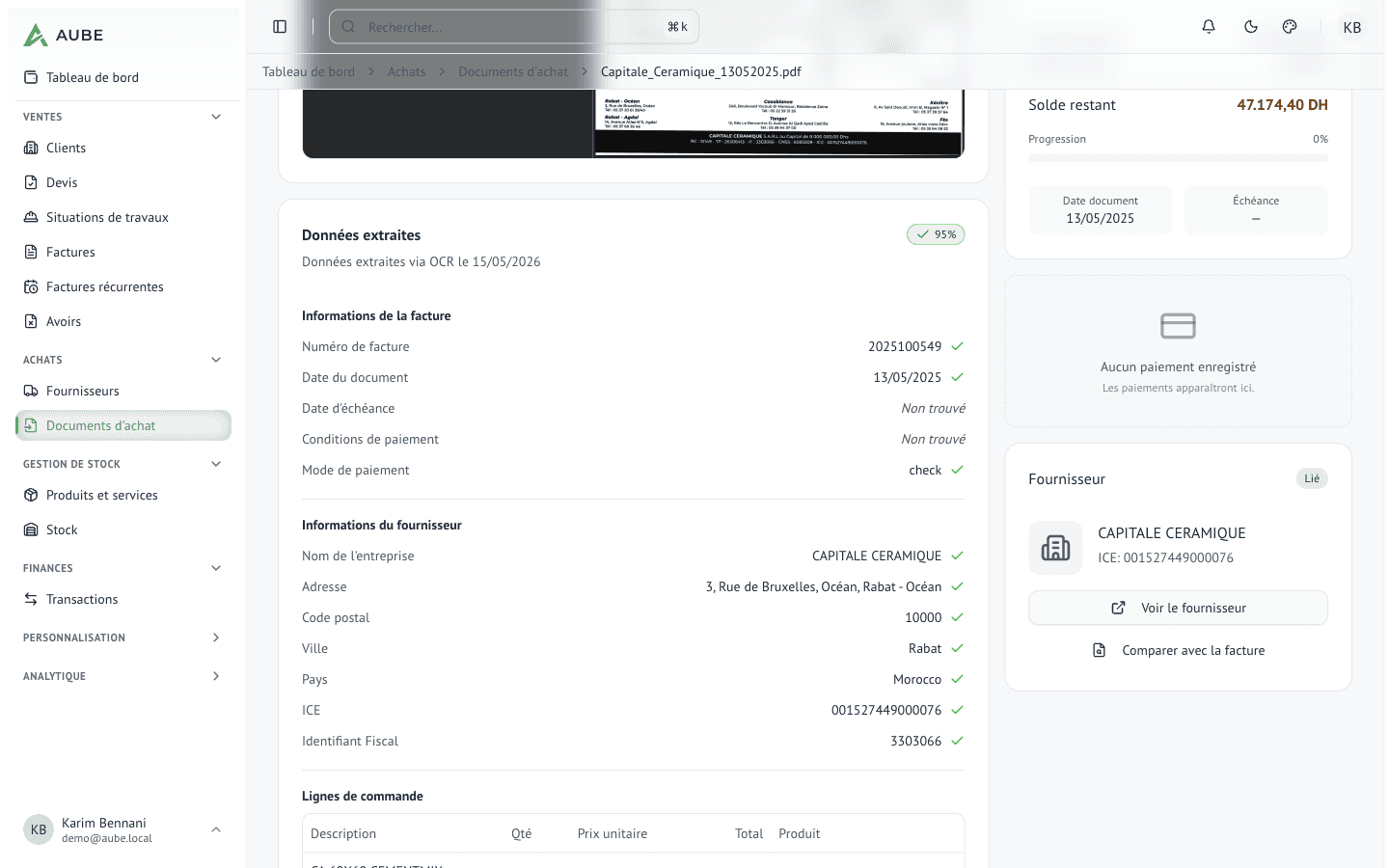Image resolution: width=1389 pixels, height=868 pixels.
Task: Switch to dark mode moon icon
Action: point(1251,27)
